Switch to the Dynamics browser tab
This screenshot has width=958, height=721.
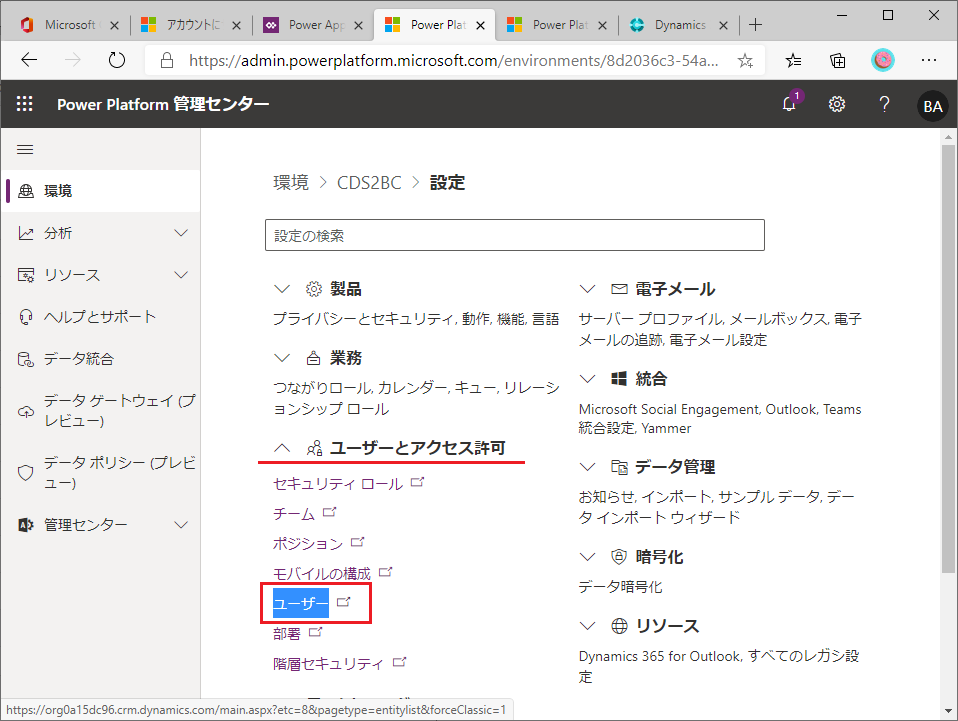pos(678,25)
